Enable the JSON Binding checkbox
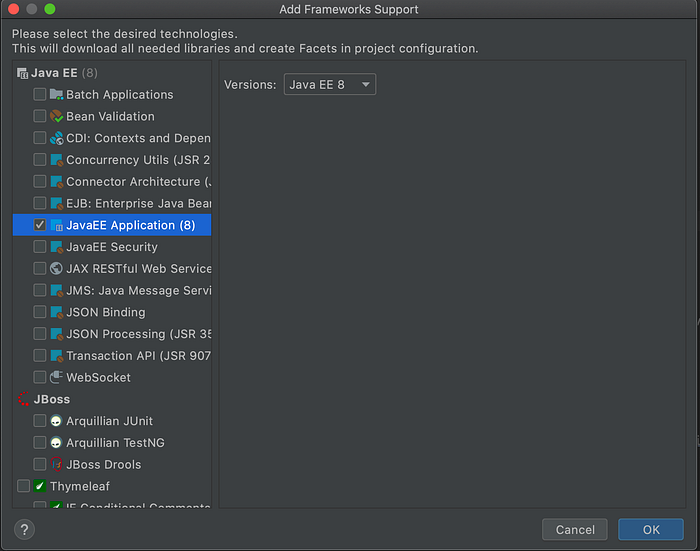The image size is (700, 551). tap(40, 312)
